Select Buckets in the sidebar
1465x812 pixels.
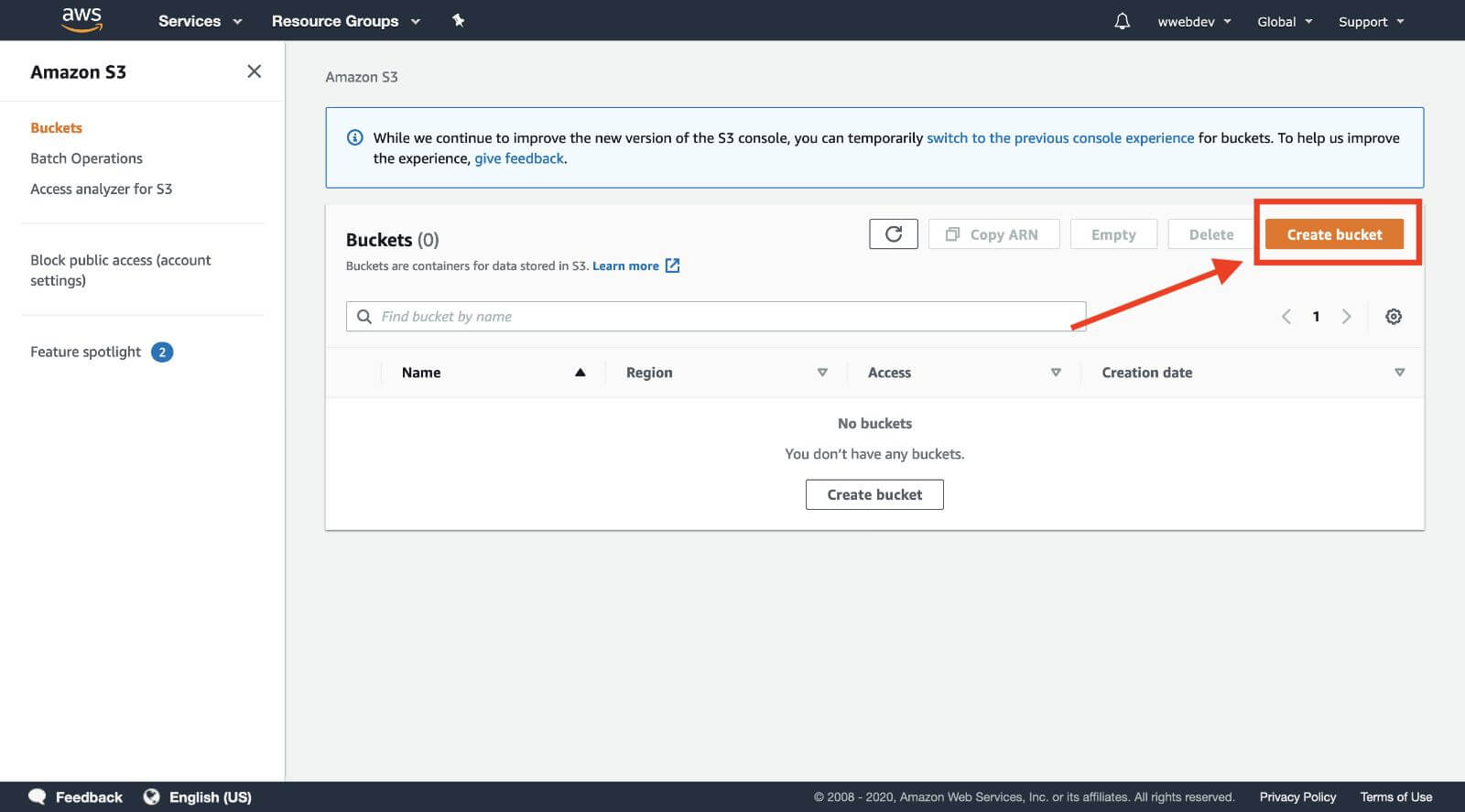(56, 128)
